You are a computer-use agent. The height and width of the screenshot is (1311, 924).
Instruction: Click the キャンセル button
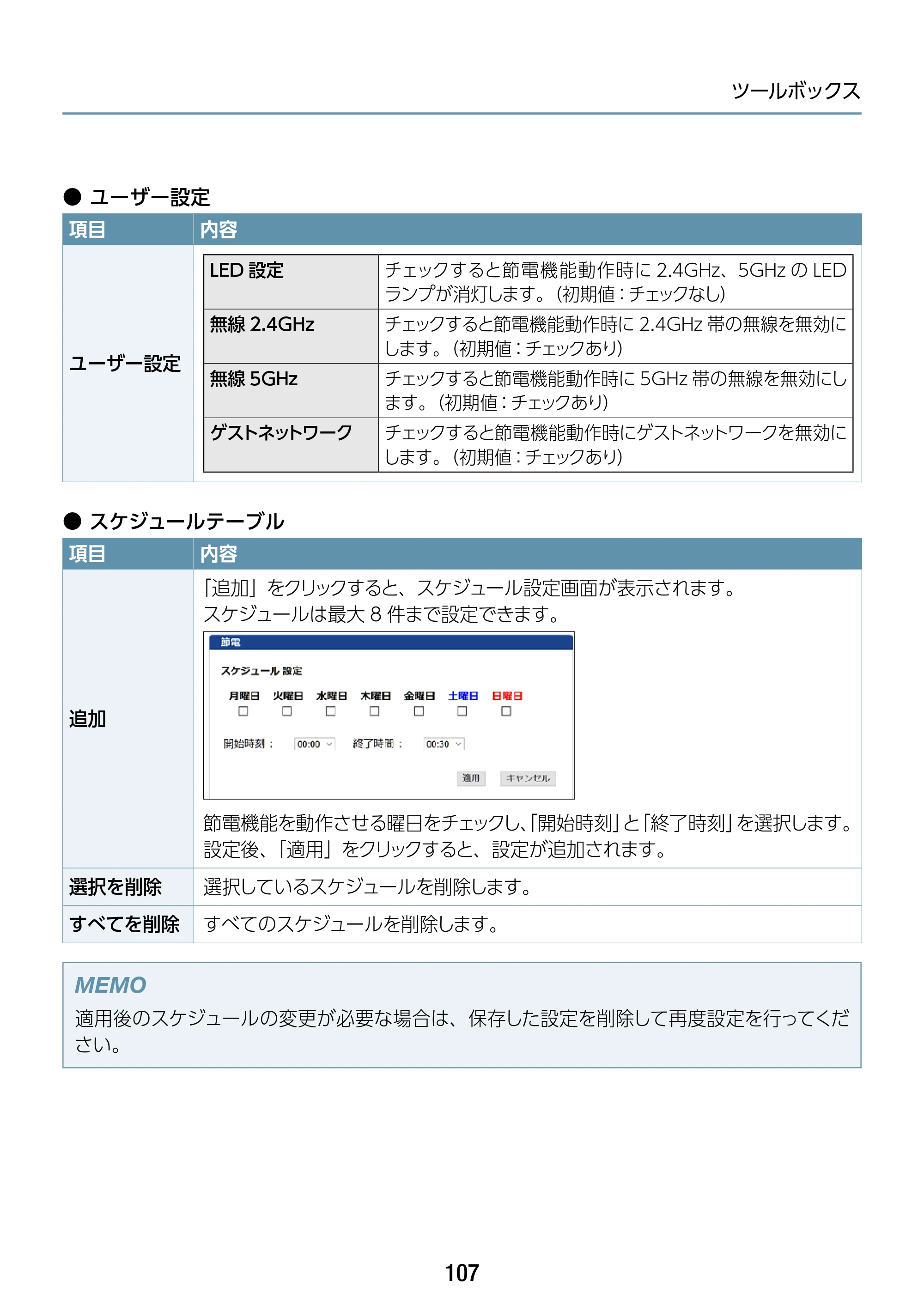[x=528, y=778]
